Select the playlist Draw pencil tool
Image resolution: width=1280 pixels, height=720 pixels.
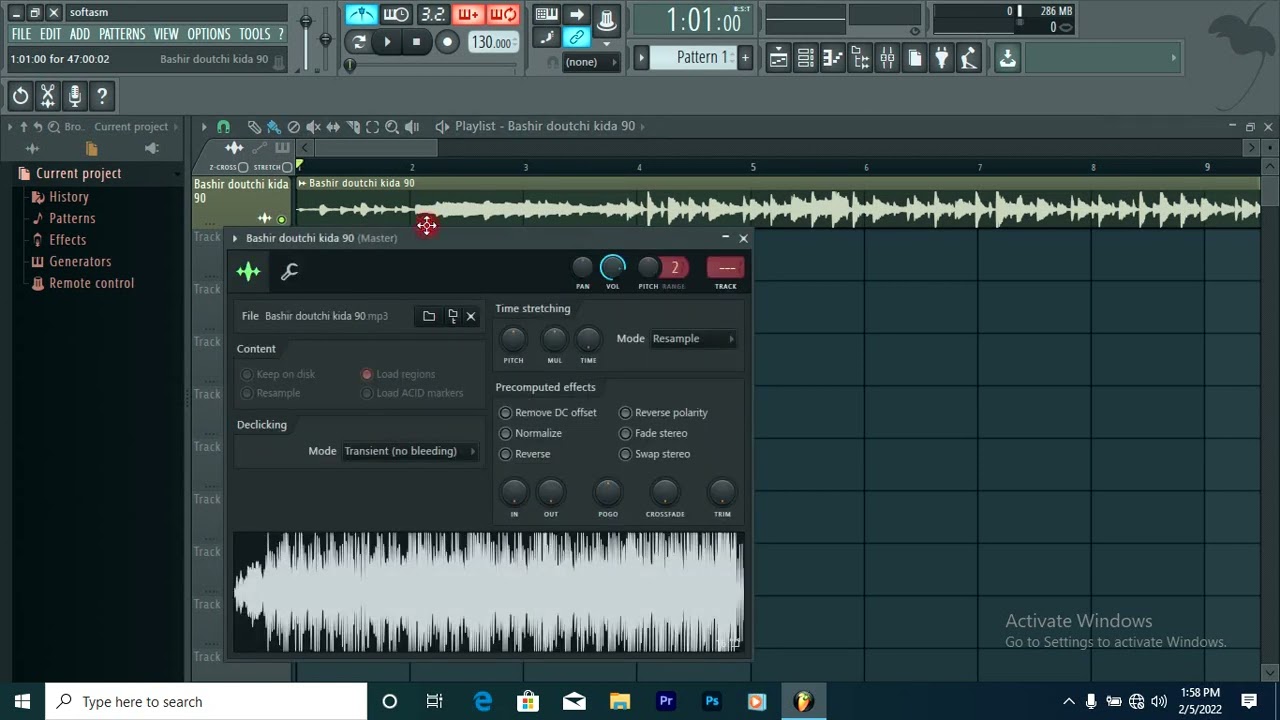[x=254, y=127]
